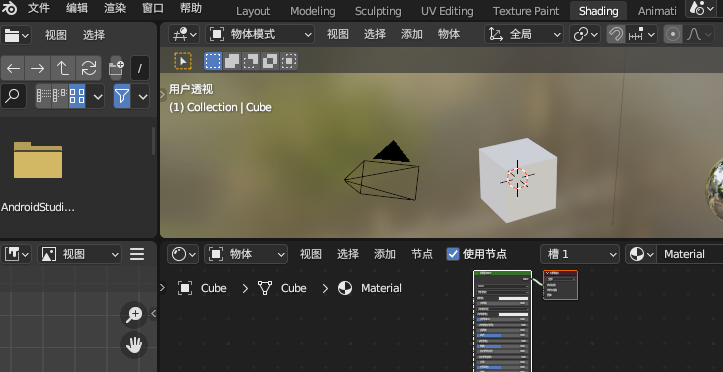Open the shader type 物体 dropdown
723x372 pixels.
(x=246, y=254)
